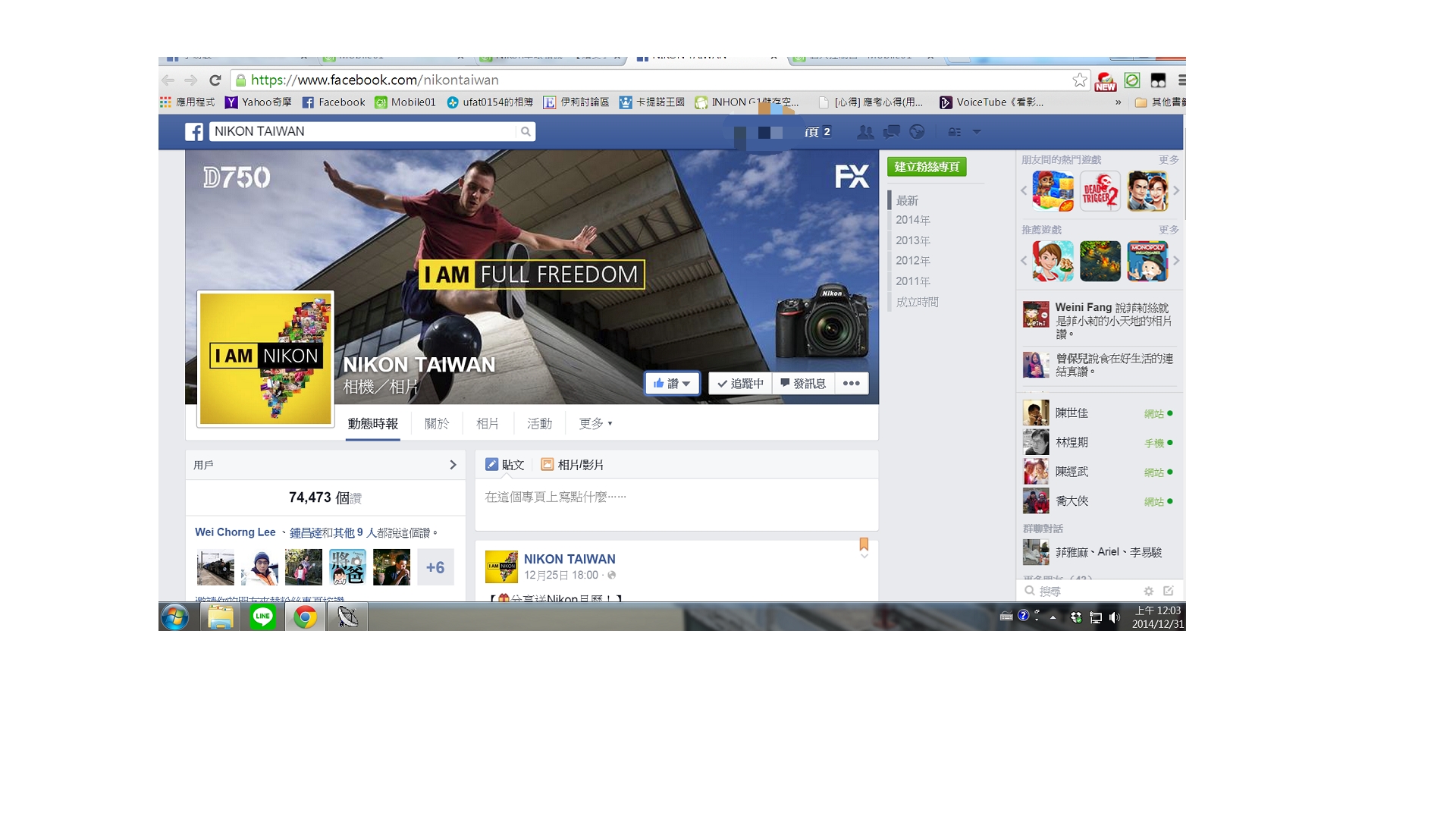Click the green circular extension icon in Chrome
The height and width of the screenshot is (819, 1456).
(1132, 80)
